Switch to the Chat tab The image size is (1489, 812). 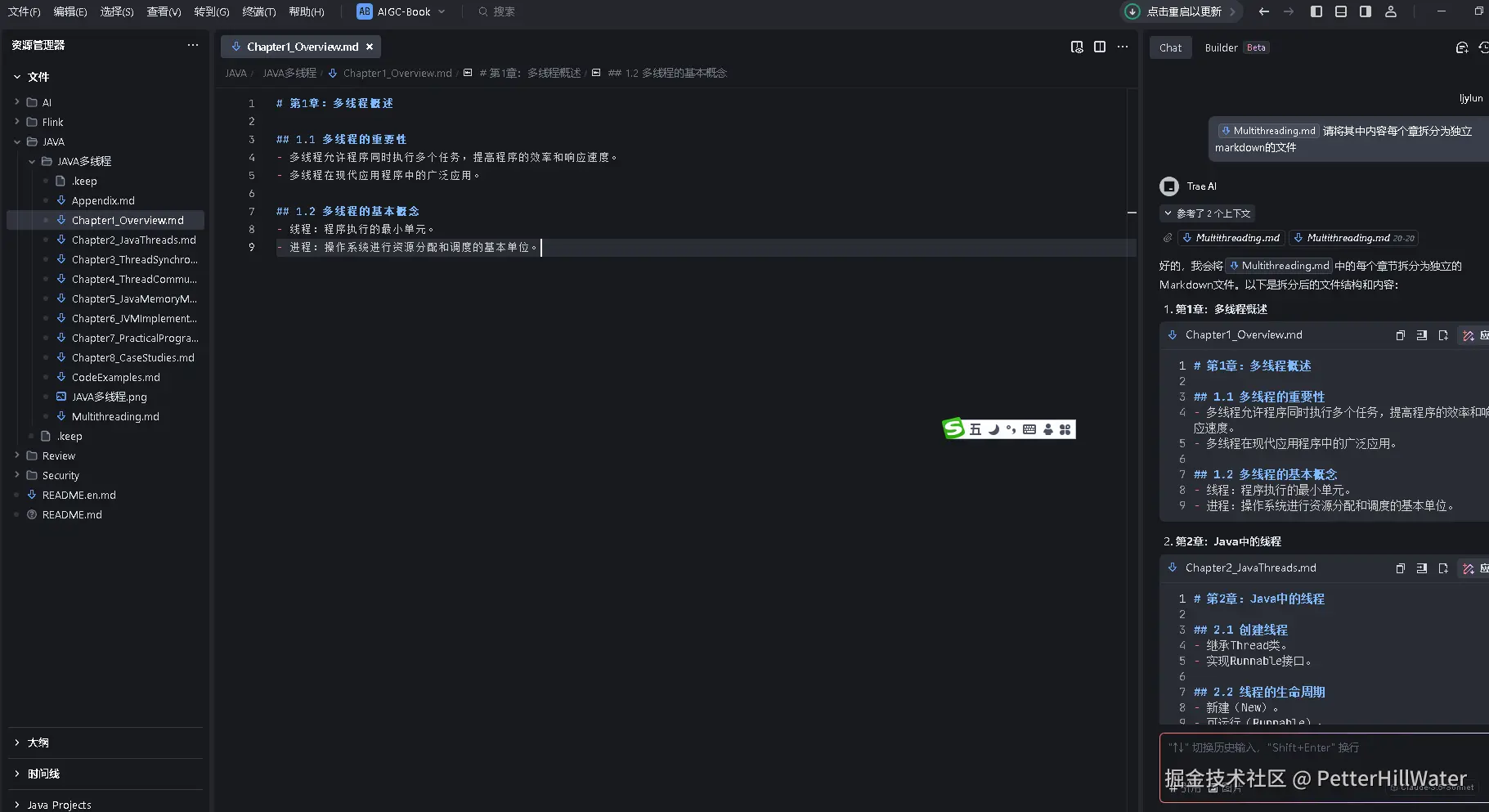pos(1170,47)
